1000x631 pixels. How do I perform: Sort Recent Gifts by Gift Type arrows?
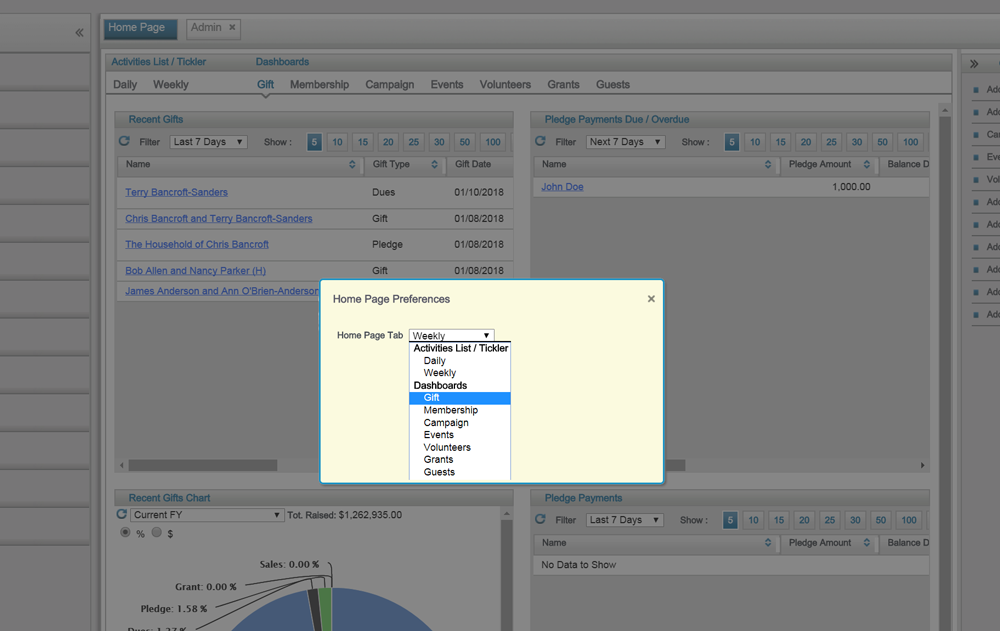click(x=434, y=165)
